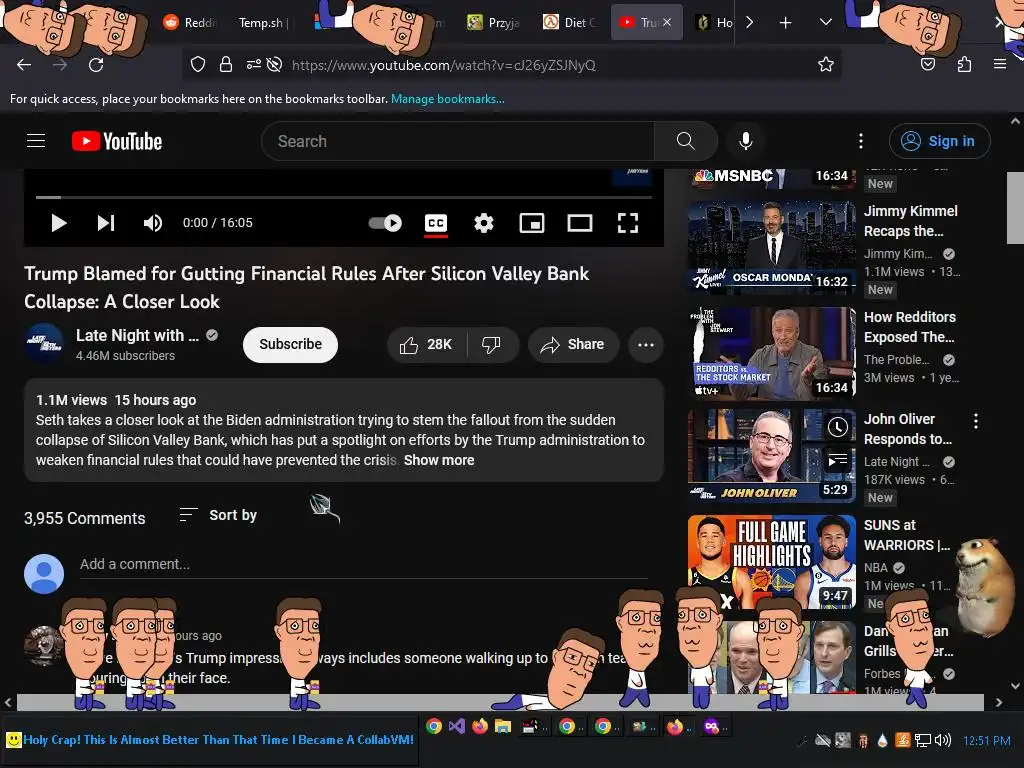Close the active YouTube tab
1024x768 pixels.
click(x=667, y=22)
